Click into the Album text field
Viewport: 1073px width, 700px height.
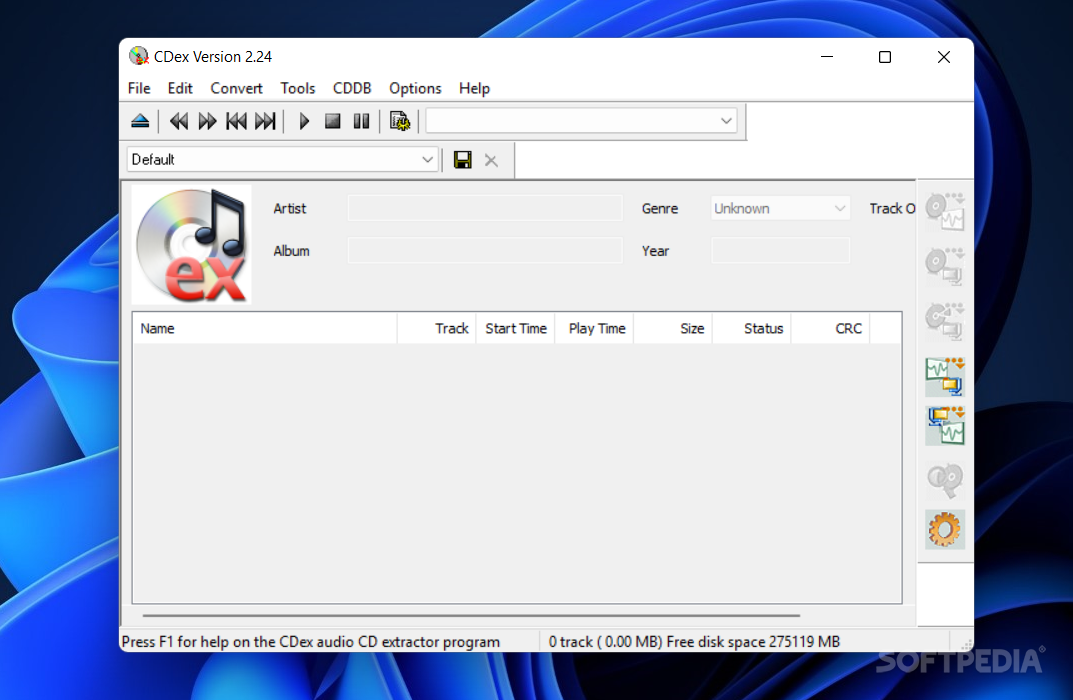pyautogui.click(x=485, y=250)
